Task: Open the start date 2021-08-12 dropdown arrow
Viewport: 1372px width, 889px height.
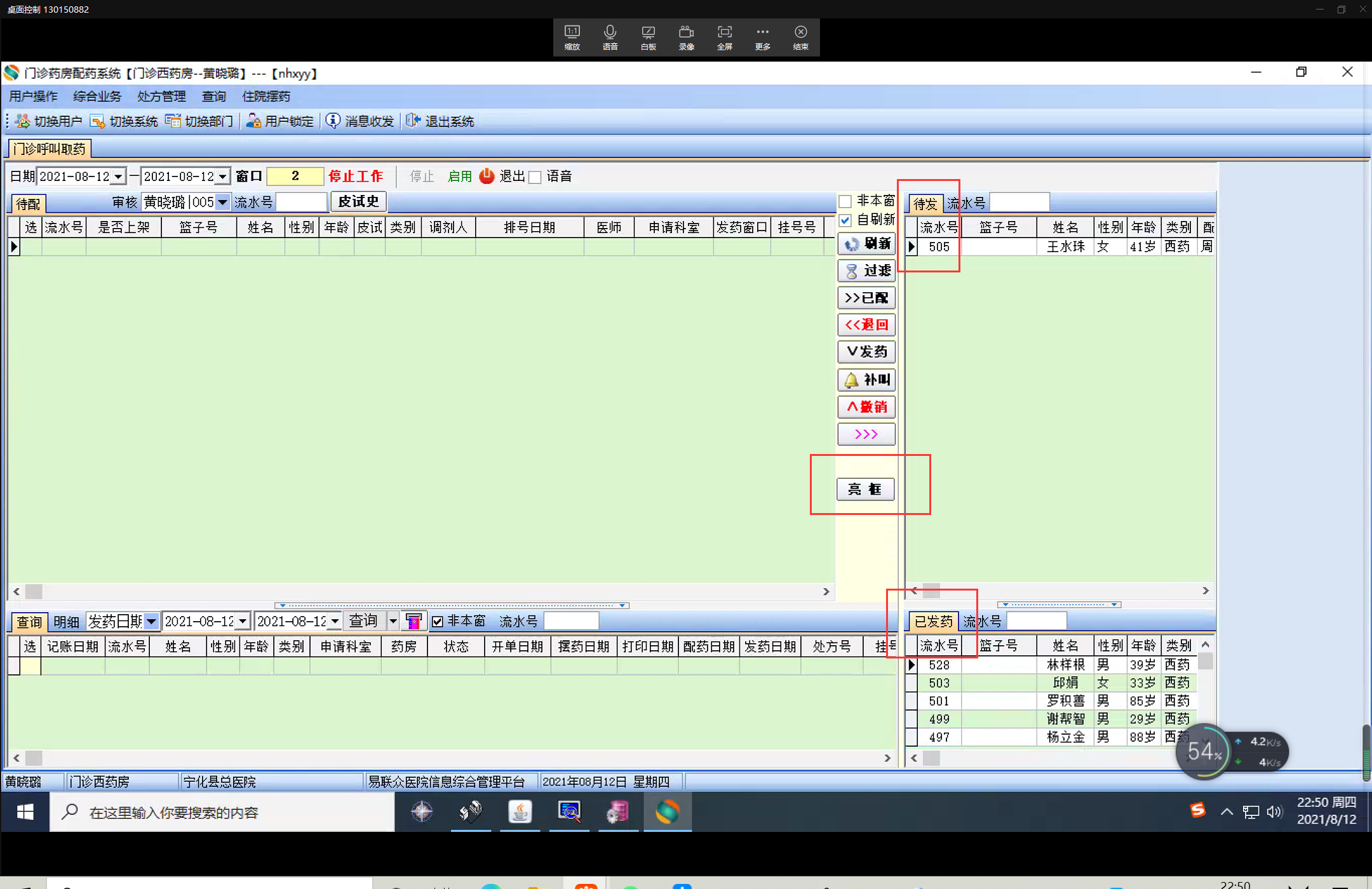Action: click(118, 177)
